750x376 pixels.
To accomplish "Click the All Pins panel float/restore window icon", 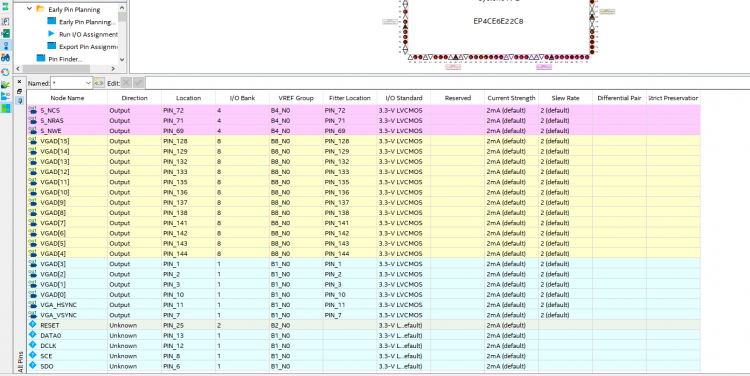I will pos(20,91).
